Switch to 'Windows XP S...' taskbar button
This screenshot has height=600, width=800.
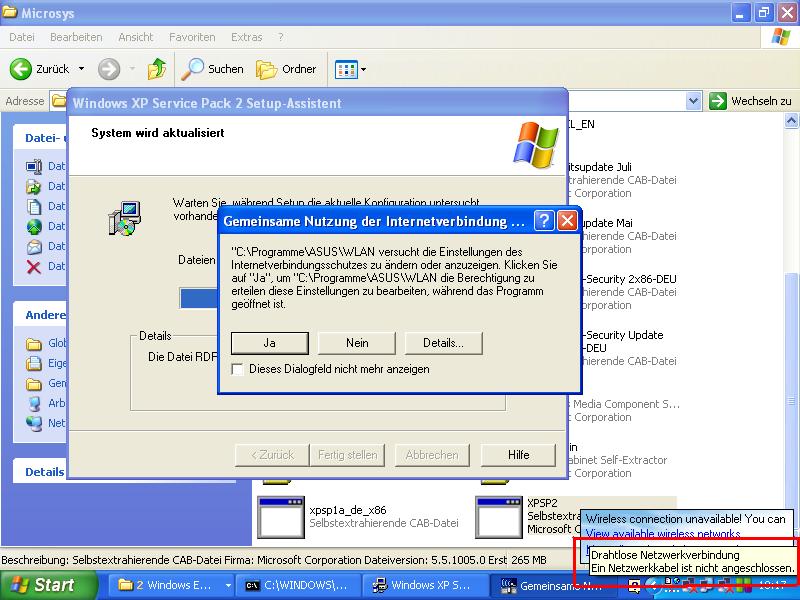pyautogui.click(x=426, y=585)
